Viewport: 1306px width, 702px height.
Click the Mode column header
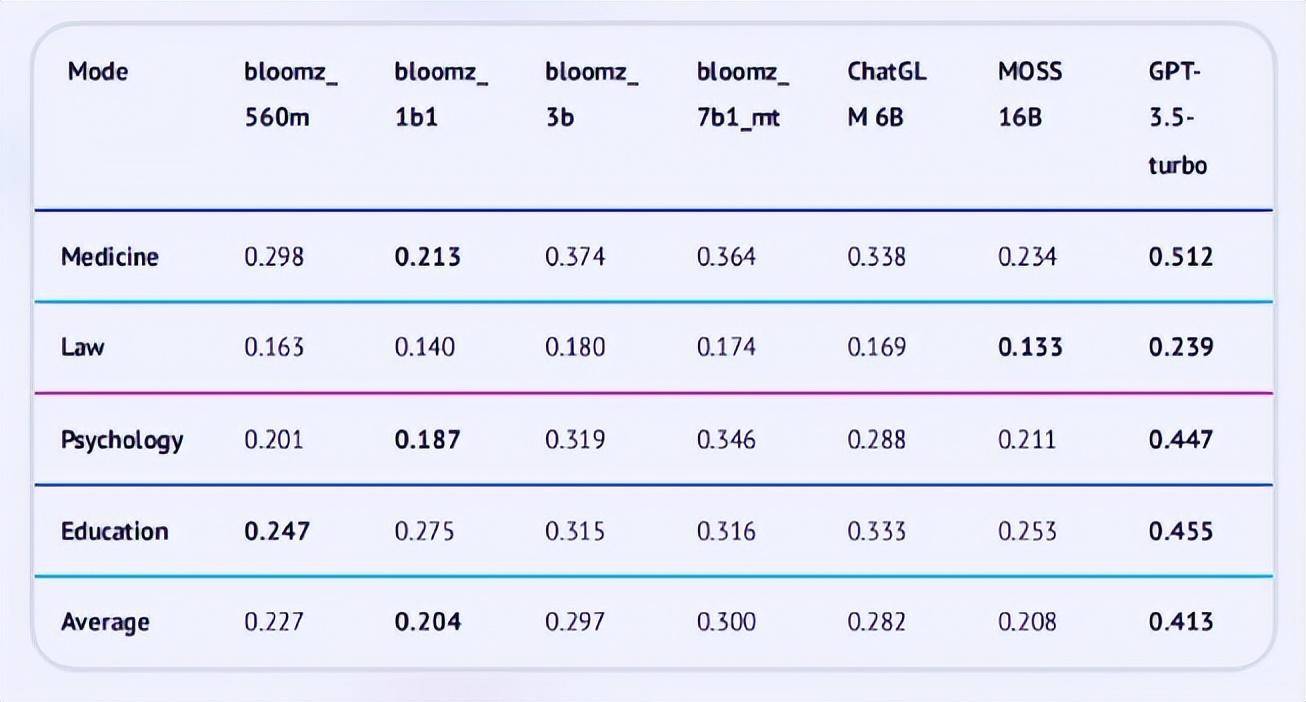98,72
